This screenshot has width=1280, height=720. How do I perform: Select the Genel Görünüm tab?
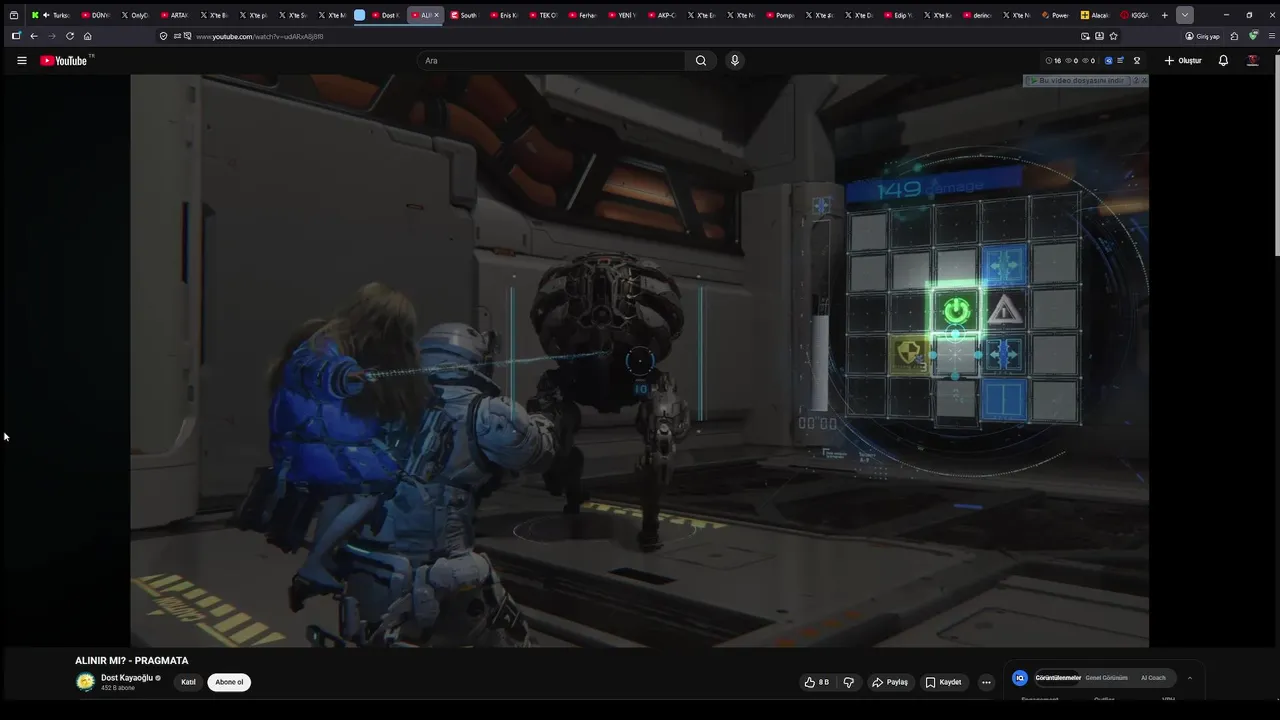[x=1106, y=678]
